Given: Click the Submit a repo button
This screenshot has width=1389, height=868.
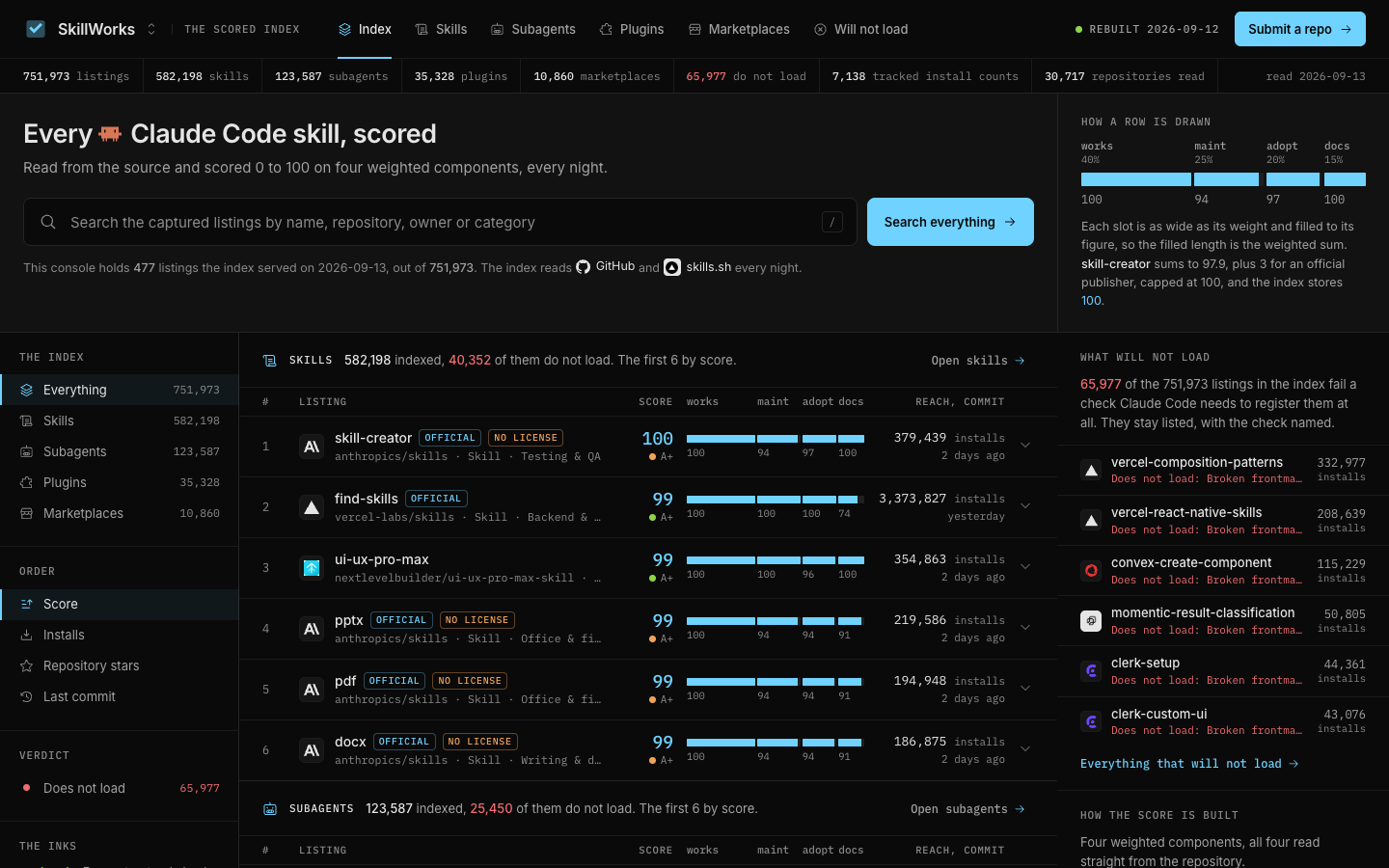Looking at the screenshot, I should [1300, 29].
